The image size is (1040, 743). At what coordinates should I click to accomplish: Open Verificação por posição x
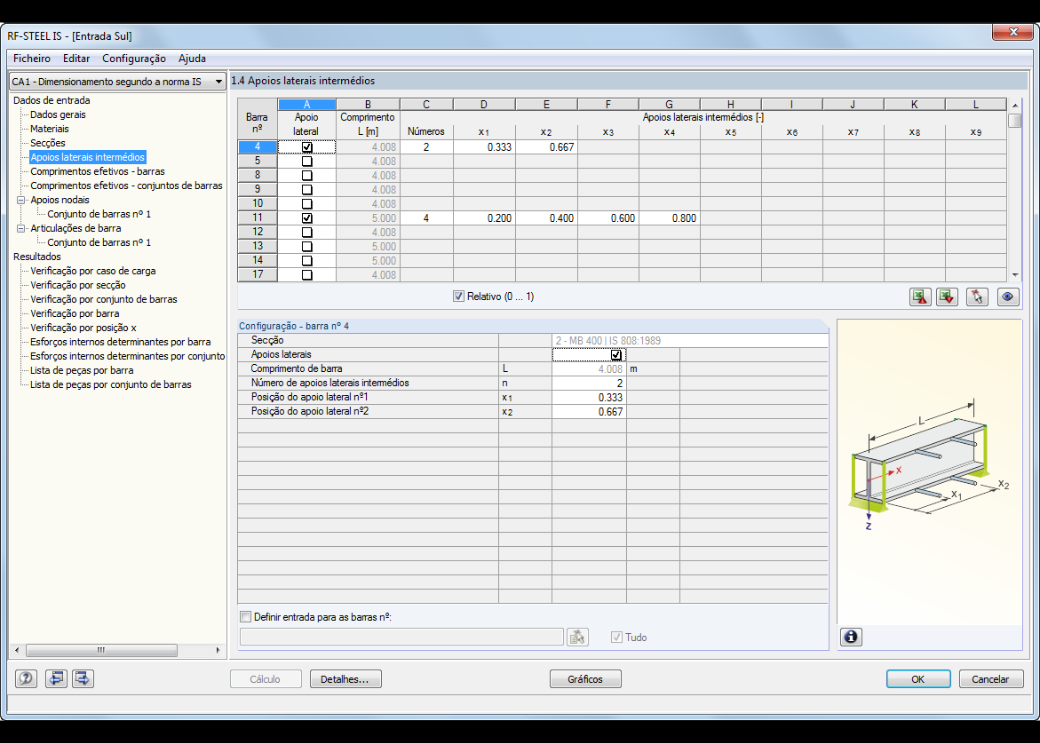click(x=83, y=328)
